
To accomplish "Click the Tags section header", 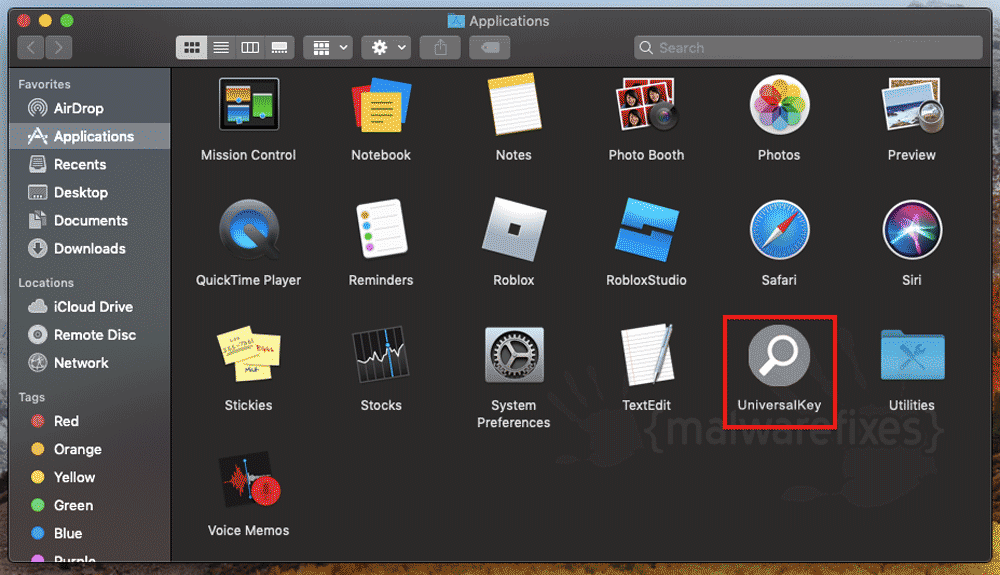I will [31, 397].
